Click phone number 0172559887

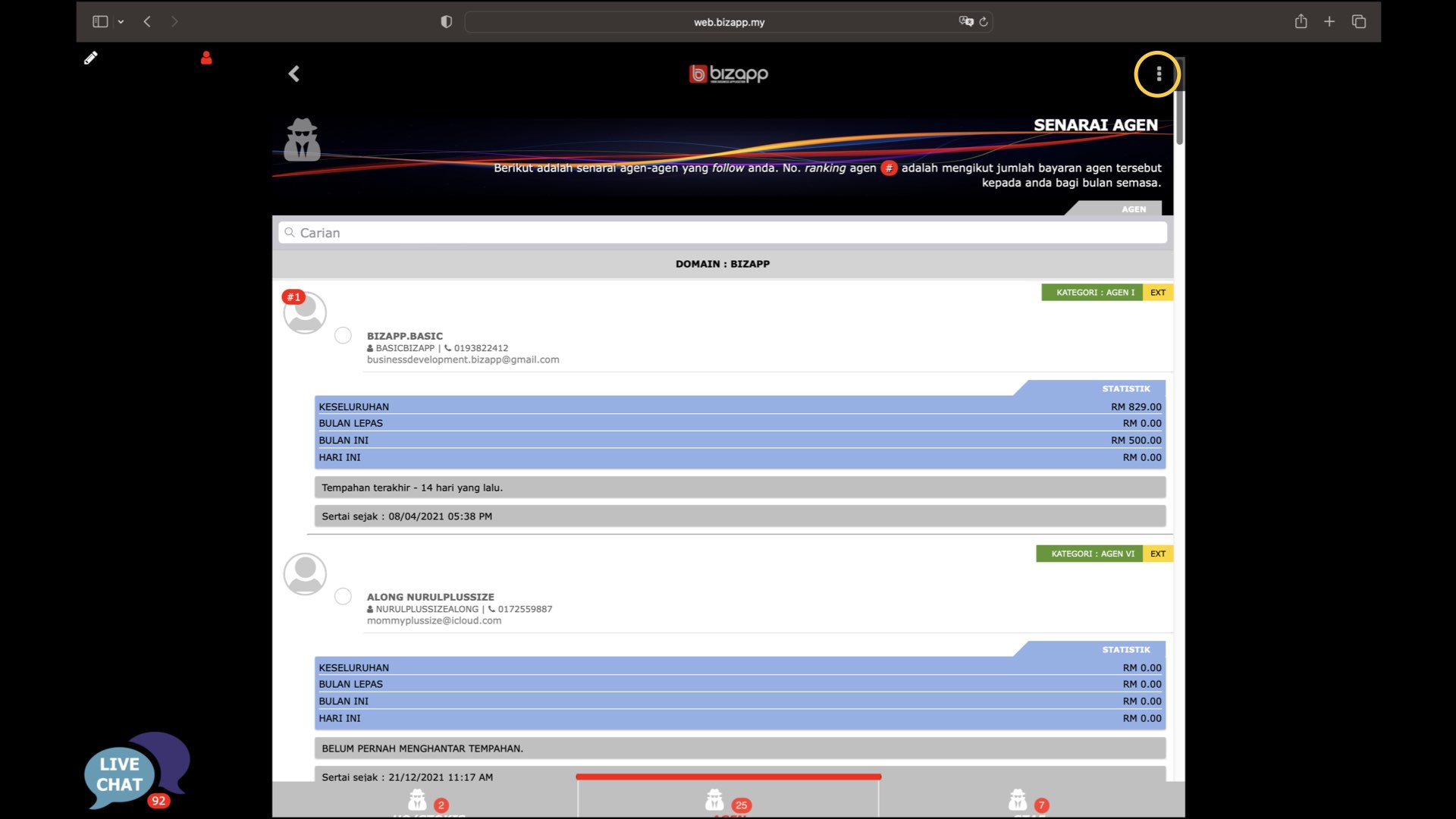click(525, 609)
